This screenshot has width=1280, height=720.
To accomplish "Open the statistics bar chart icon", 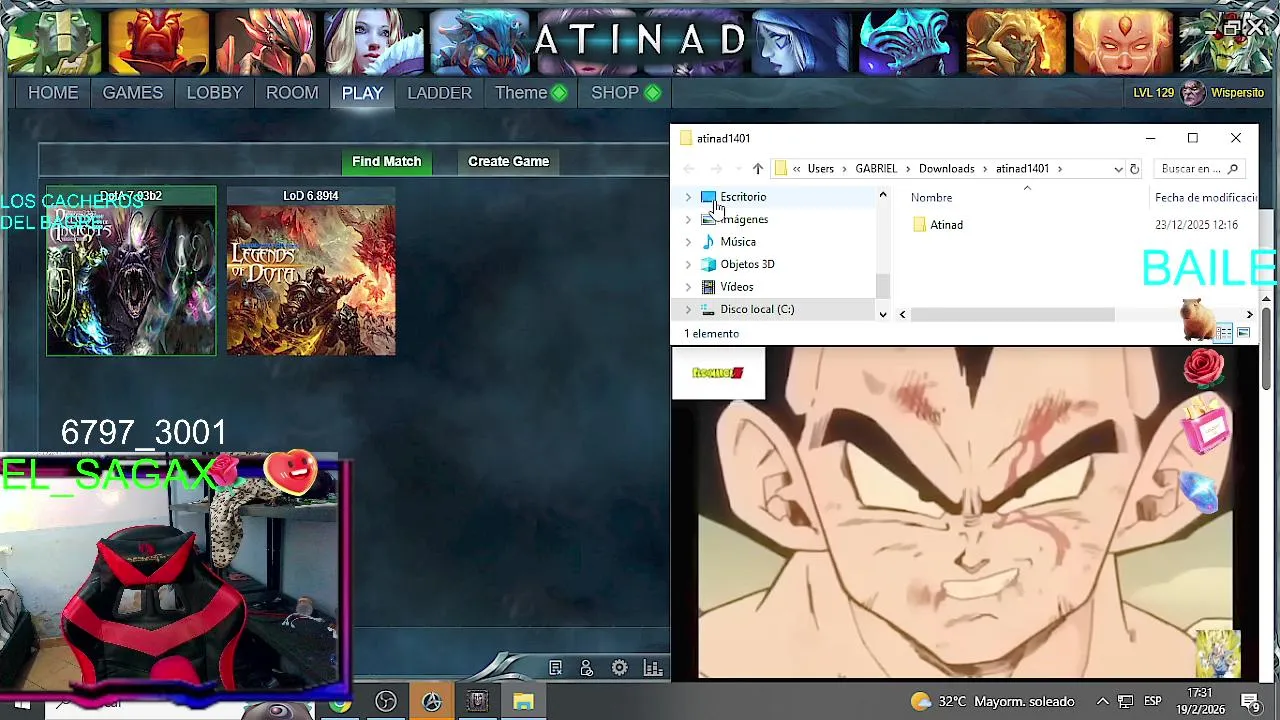I will point(653,668).
